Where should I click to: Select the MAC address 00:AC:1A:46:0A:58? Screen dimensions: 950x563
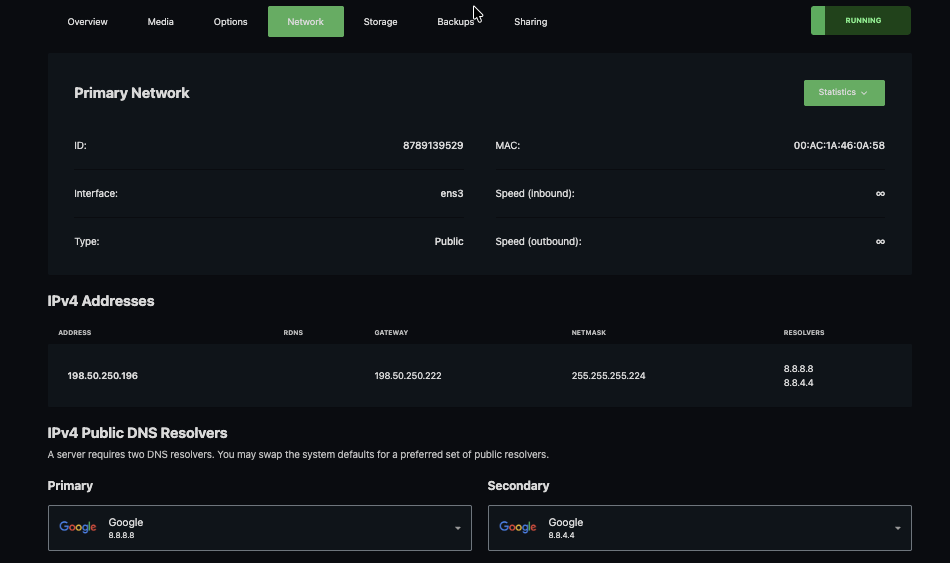[x=839, y=145]
